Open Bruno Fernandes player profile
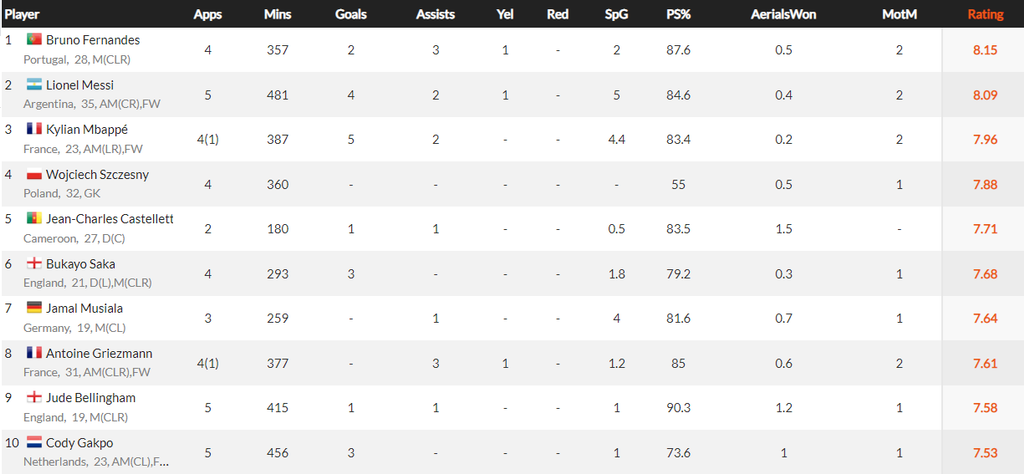 pyautogui.click(x=93, y=40)
